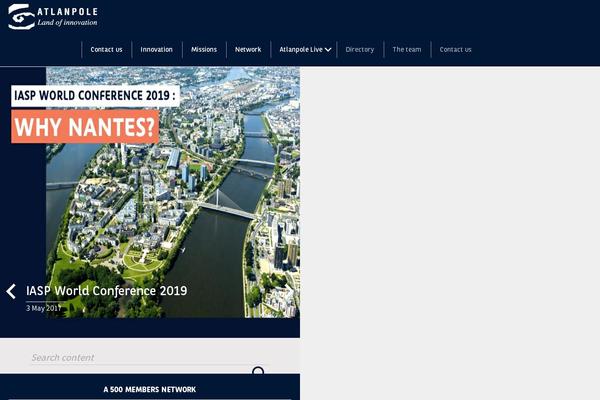Open the Network menu item
Screen dimensions: 600x400
[x=248, y=49]
